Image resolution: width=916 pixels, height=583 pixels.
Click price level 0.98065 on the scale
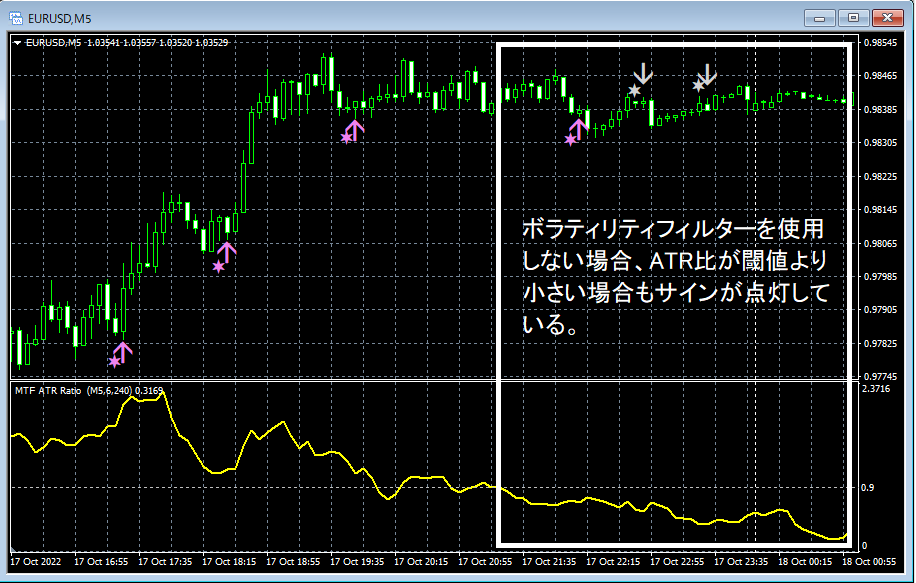pos(880,243)
